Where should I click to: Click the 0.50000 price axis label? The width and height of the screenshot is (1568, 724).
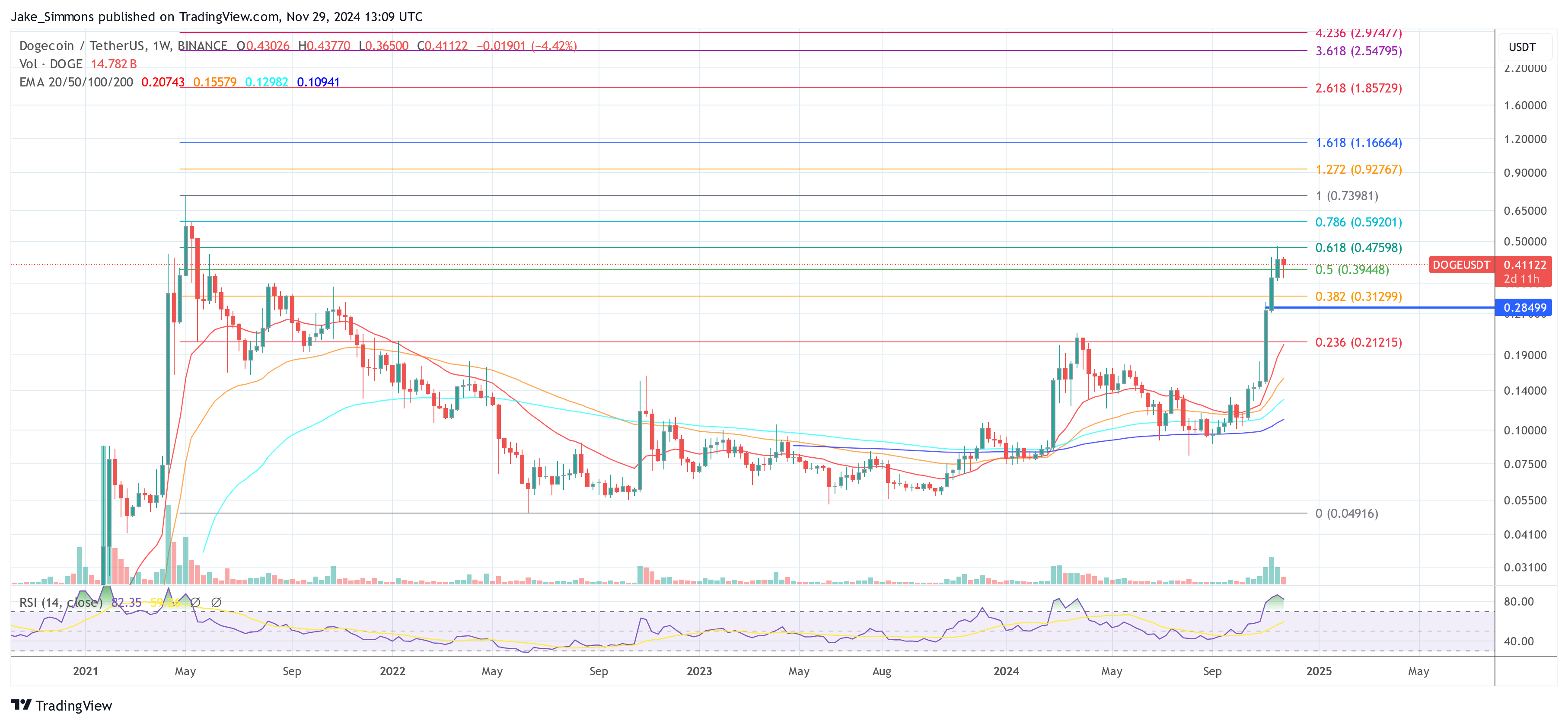coord(1525,242)
